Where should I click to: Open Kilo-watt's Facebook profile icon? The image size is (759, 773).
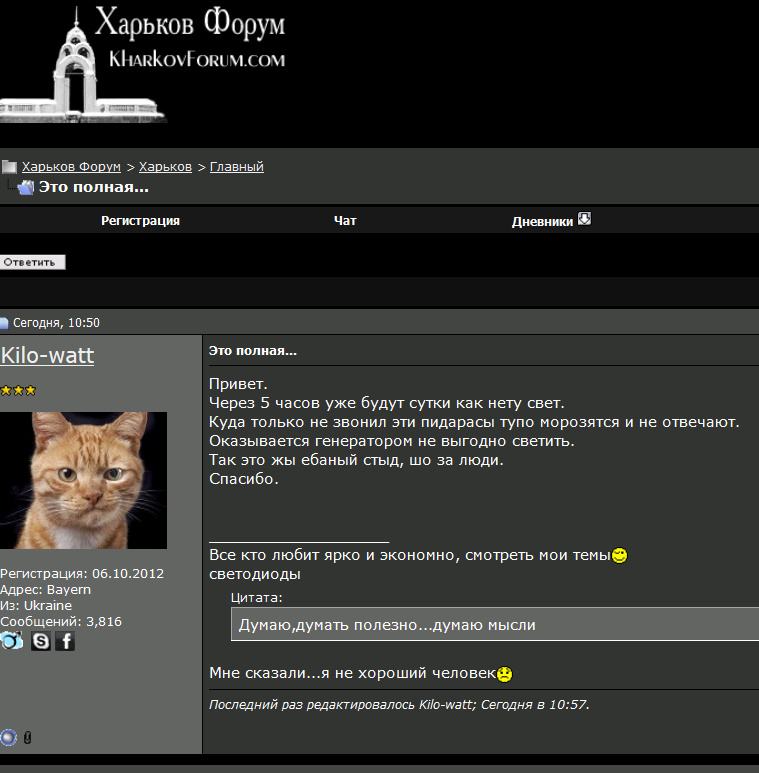tap(65, 641)
